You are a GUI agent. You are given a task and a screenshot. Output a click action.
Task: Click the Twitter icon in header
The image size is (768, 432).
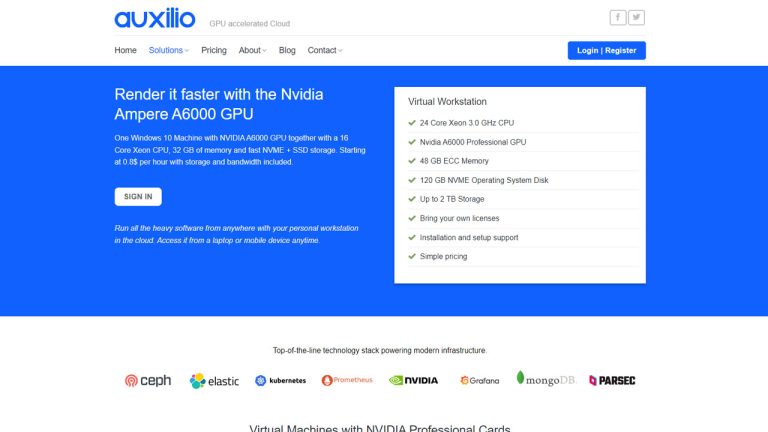(x=636, y=17)
